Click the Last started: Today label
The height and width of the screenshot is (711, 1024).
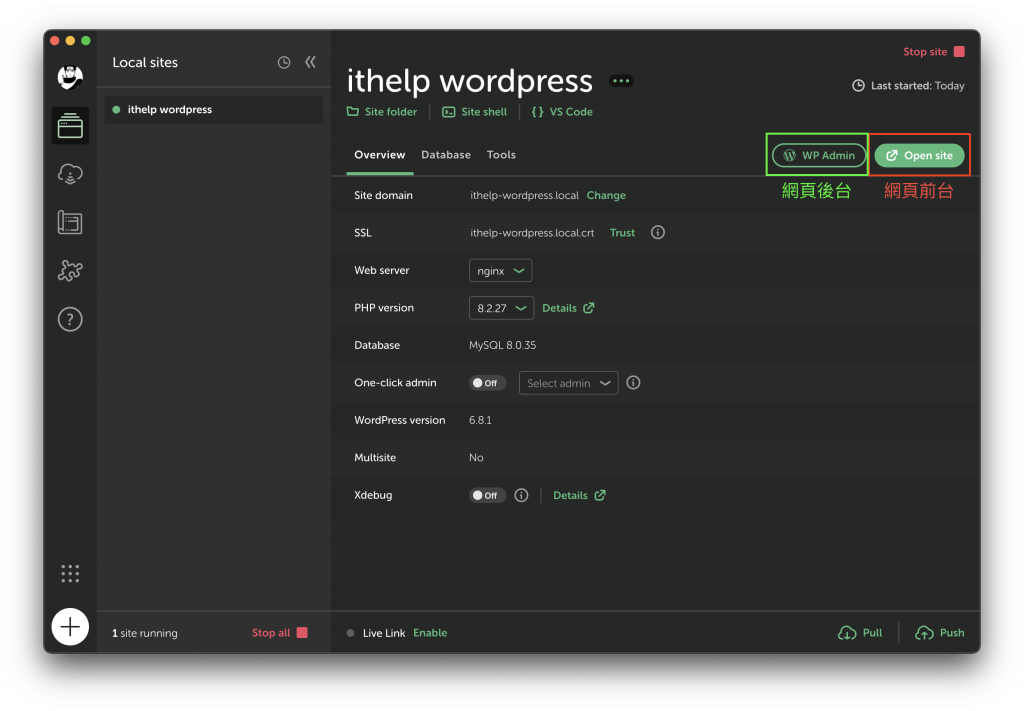(x=908, y=86)
